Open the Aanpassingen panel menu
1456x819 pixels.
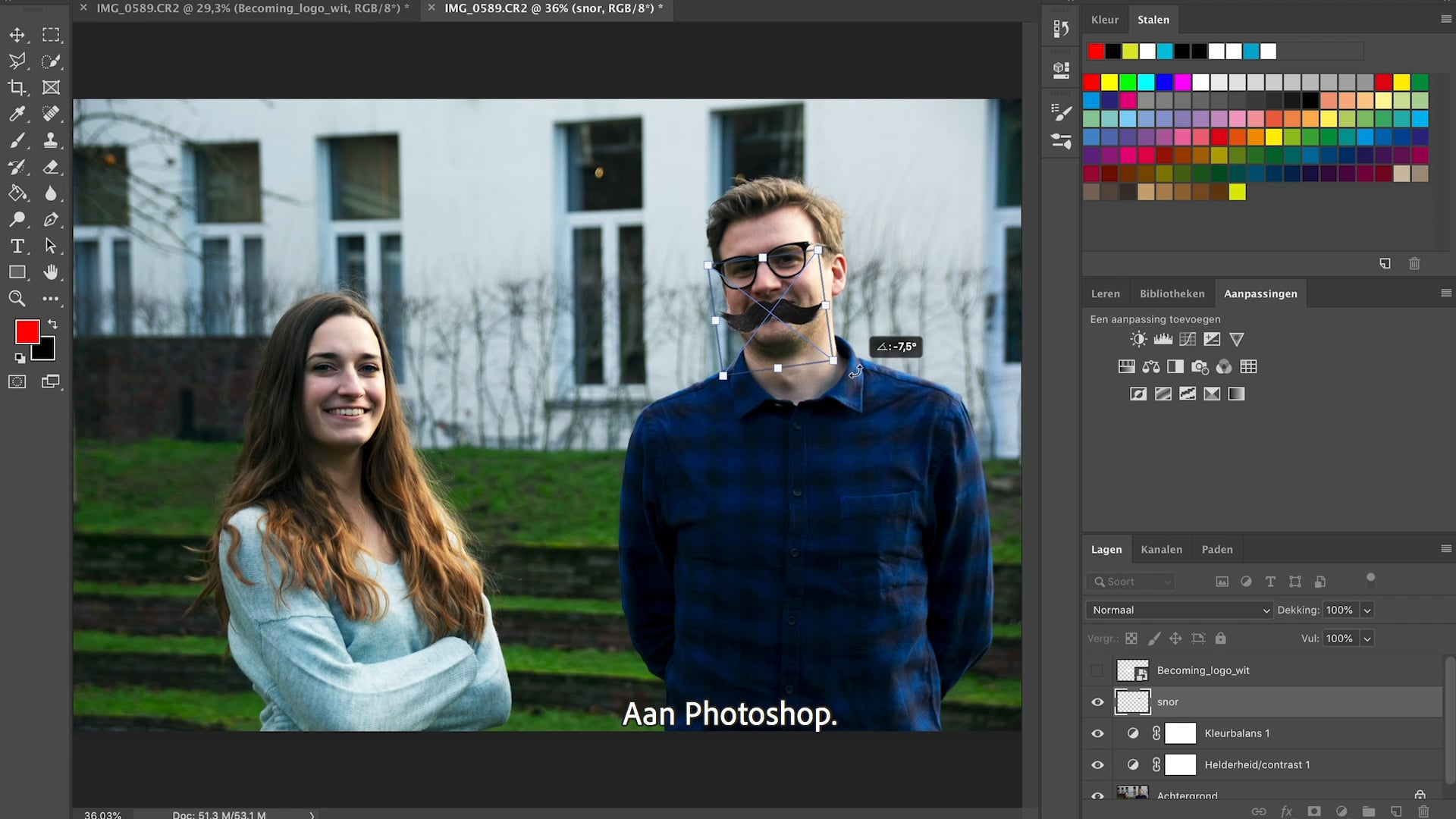1445,293
